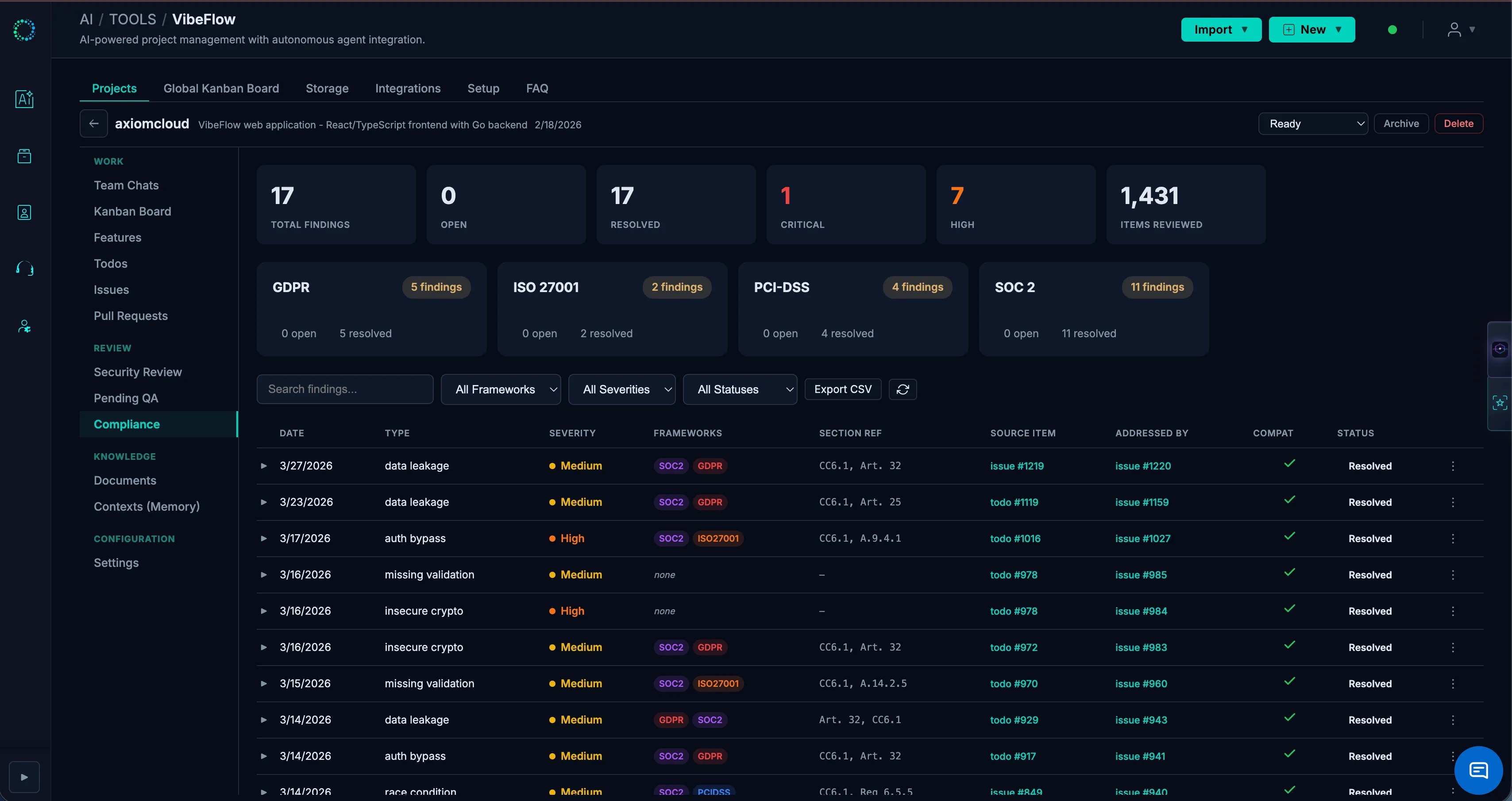1512x801 pixels.
Task: Click the red Delete button
Action: pyautogui.click(x=1458, y=123)
